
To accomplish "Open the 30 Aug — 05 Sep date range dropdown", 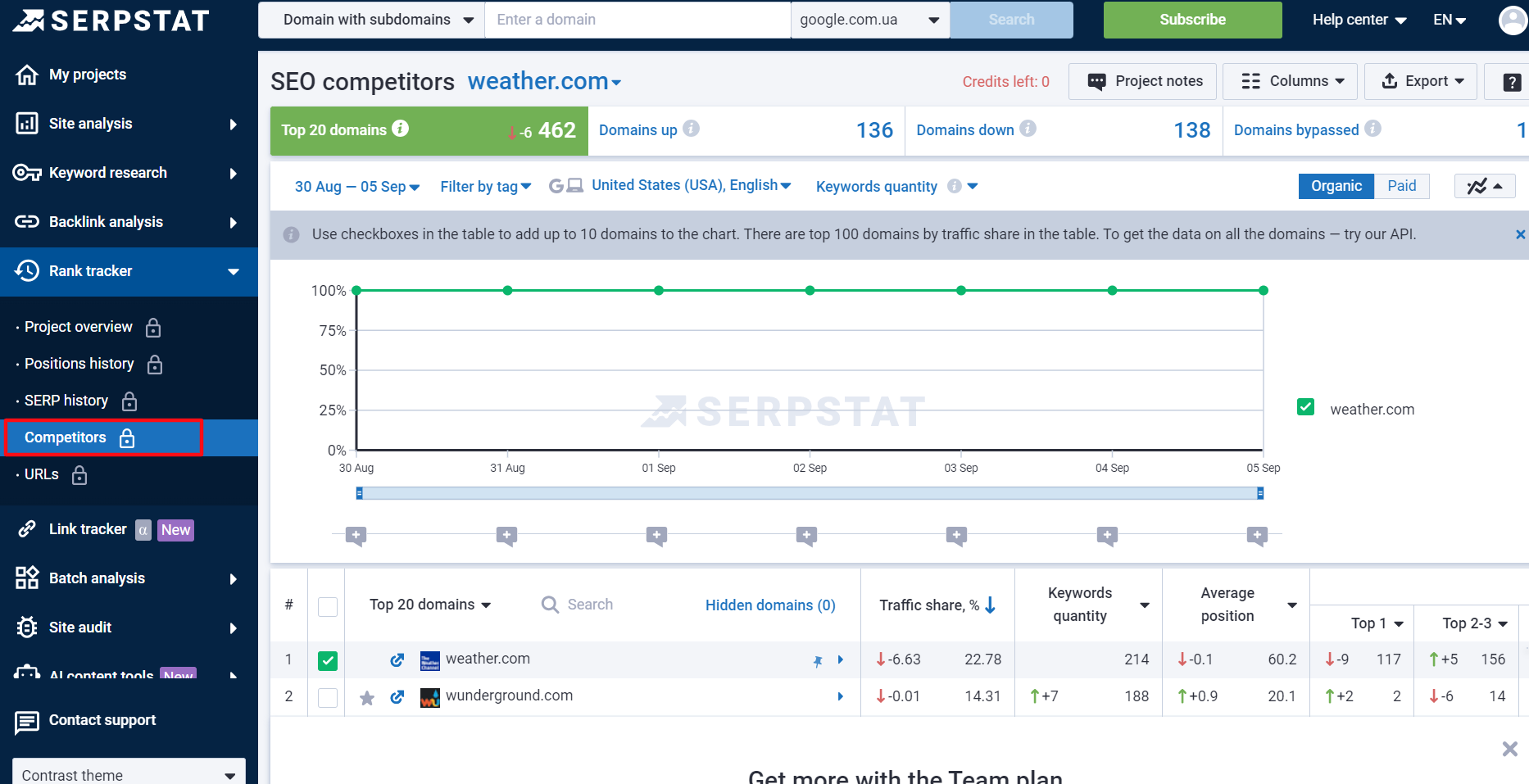I will pos(357,187).
